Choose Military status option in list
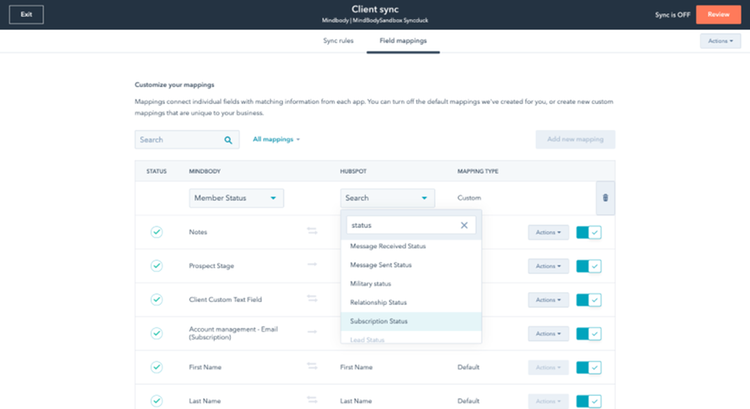Screen dimensions: 750x409 click(371, 283)
